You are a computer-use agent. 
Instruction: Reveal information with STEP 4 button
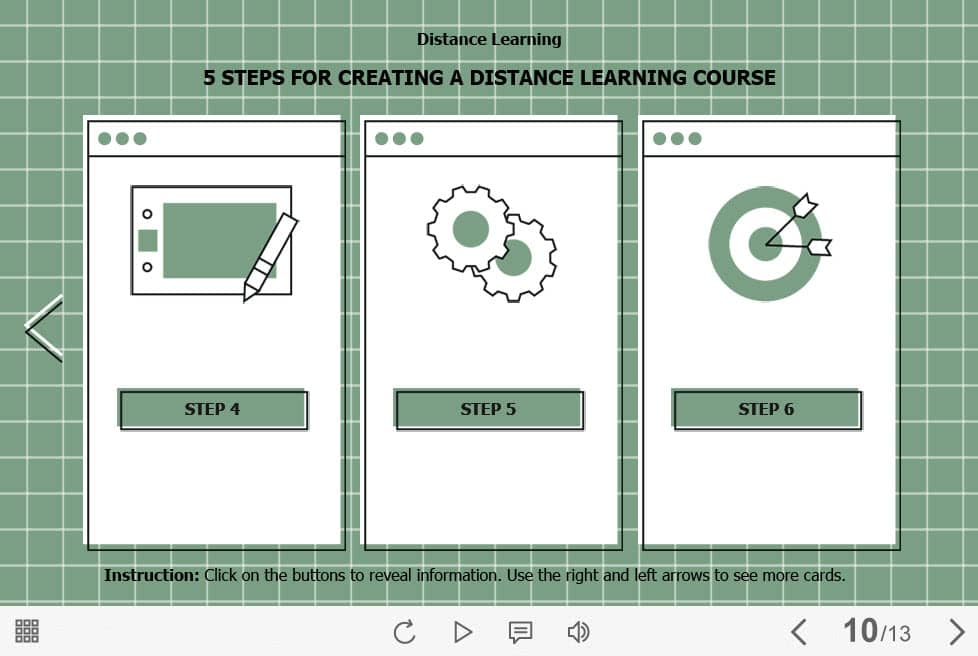pos(213,409)
